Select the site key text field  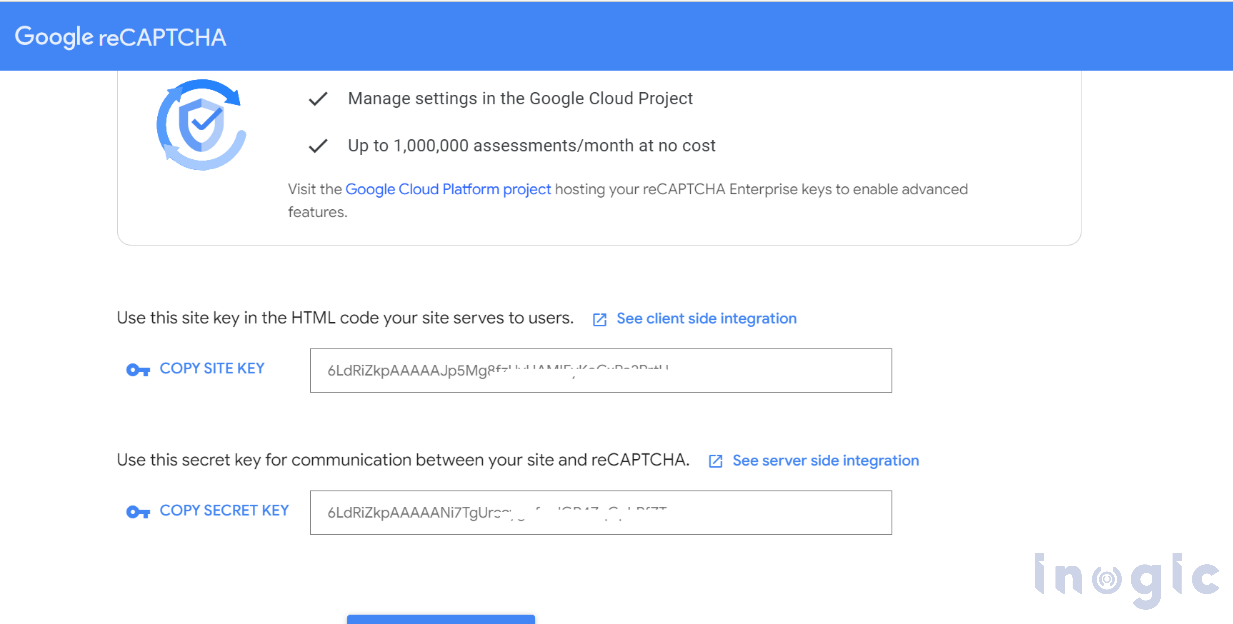600,370
